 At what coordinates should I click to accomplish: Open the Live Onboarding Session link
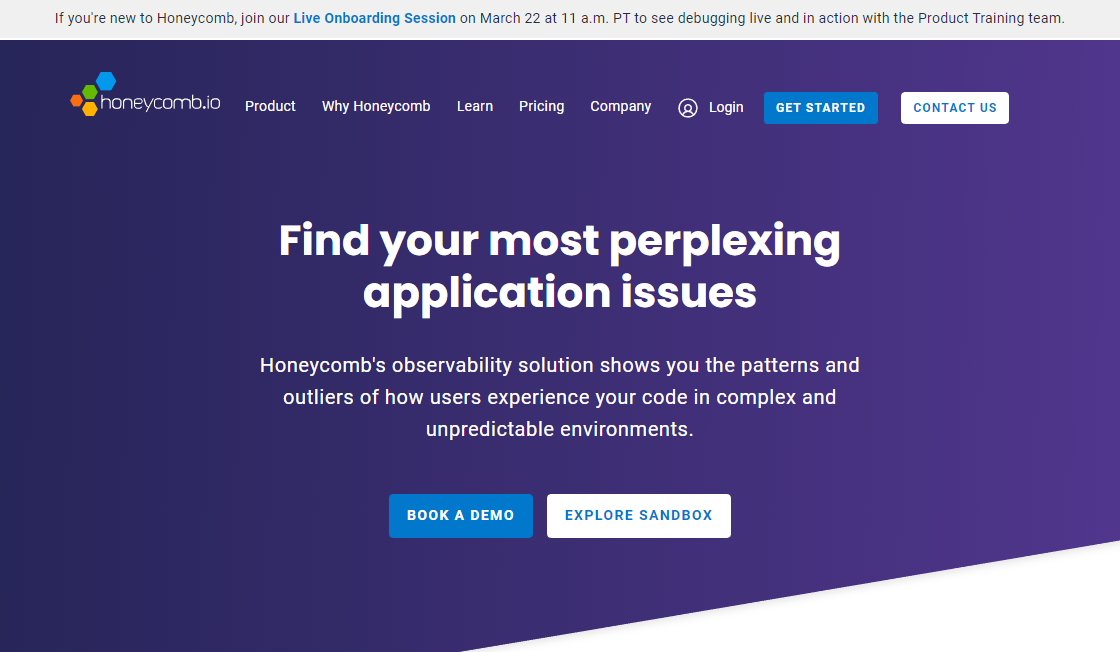(x=374, y=18)
